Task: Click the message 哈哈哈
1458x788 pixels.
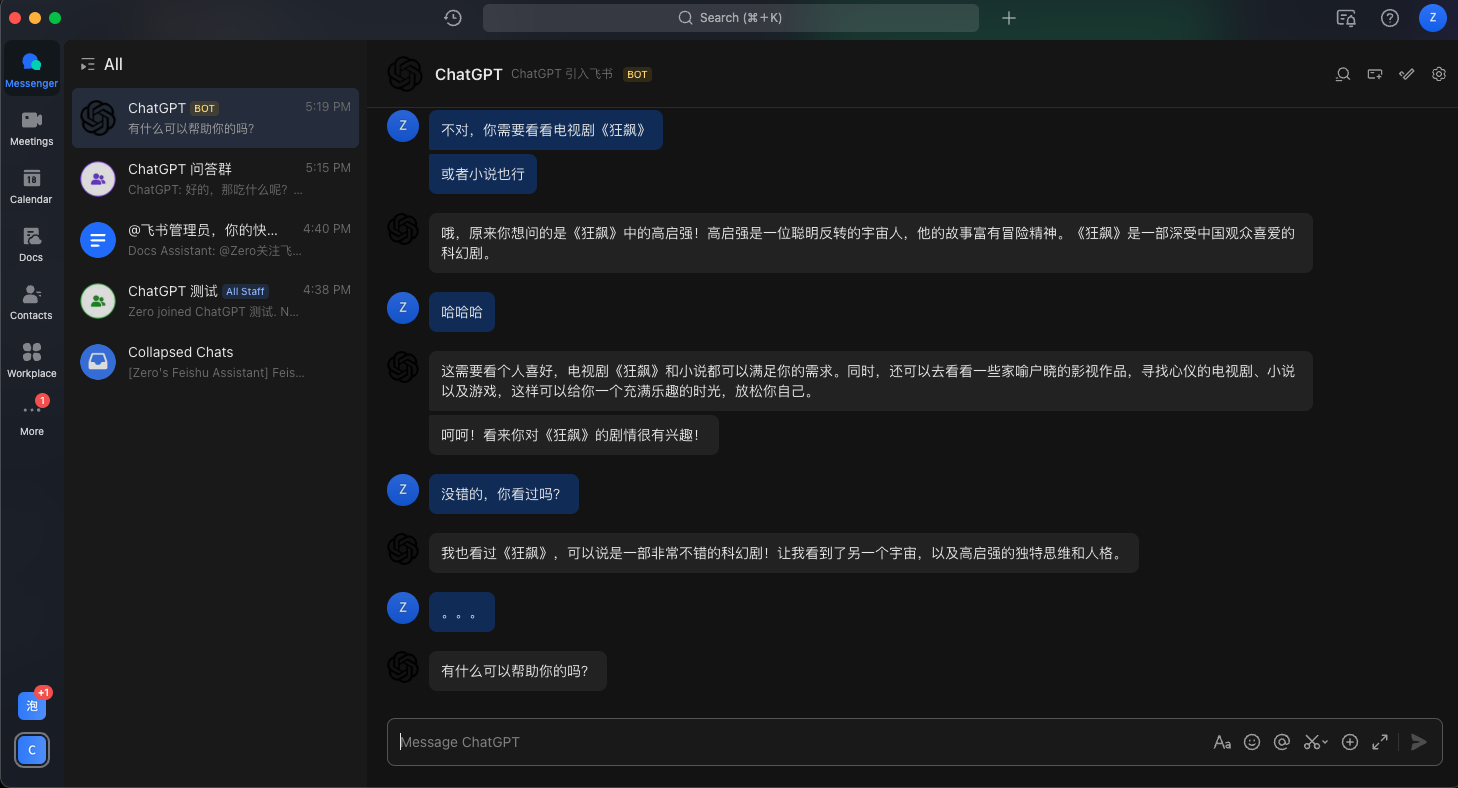Action: (462, 312)
